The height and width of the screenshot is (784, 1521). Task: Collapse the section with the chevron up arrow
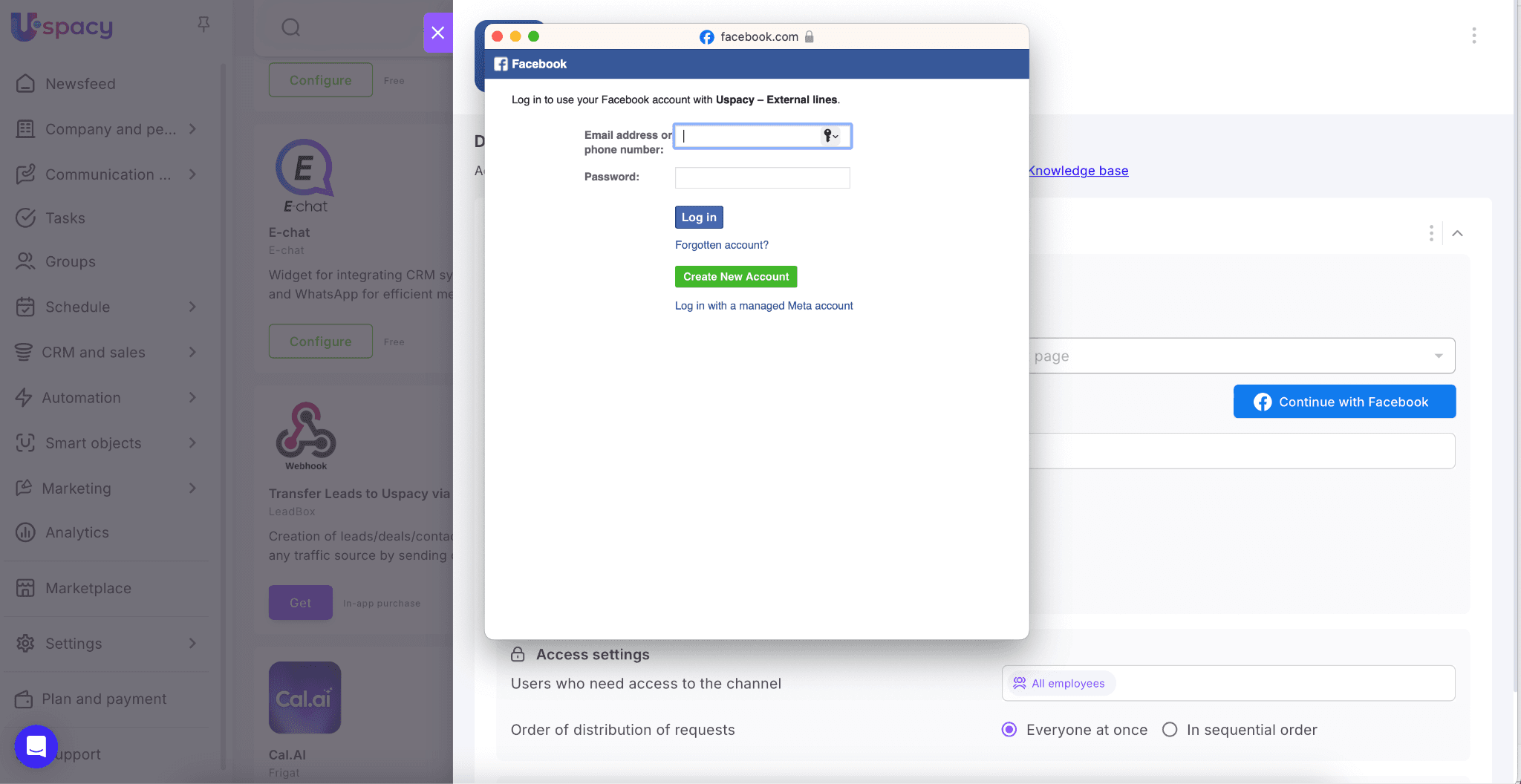1457,233
